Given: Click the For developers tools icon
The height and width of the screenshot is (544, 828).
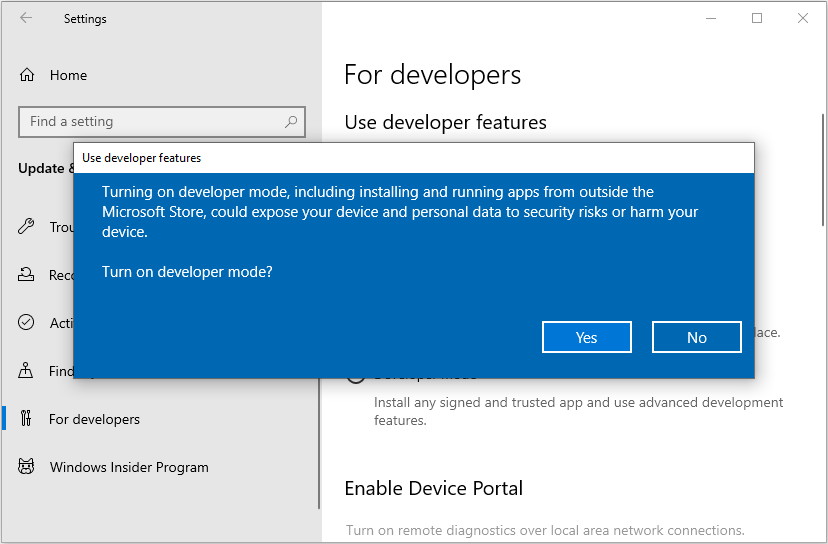Looking at the screenshot, I should pyautogui.click(x=26, y=418).
